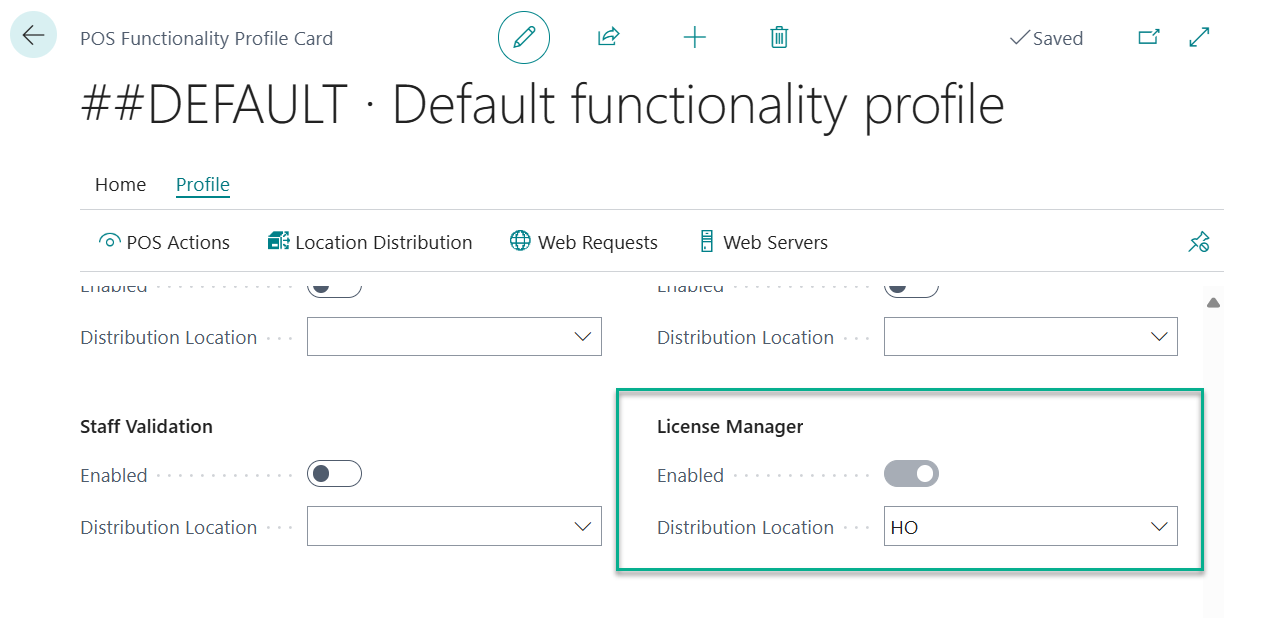This screenshot has width=1262, height=618.
Task: Click the pencil edit icon
Action: click(x=523, y=38)
